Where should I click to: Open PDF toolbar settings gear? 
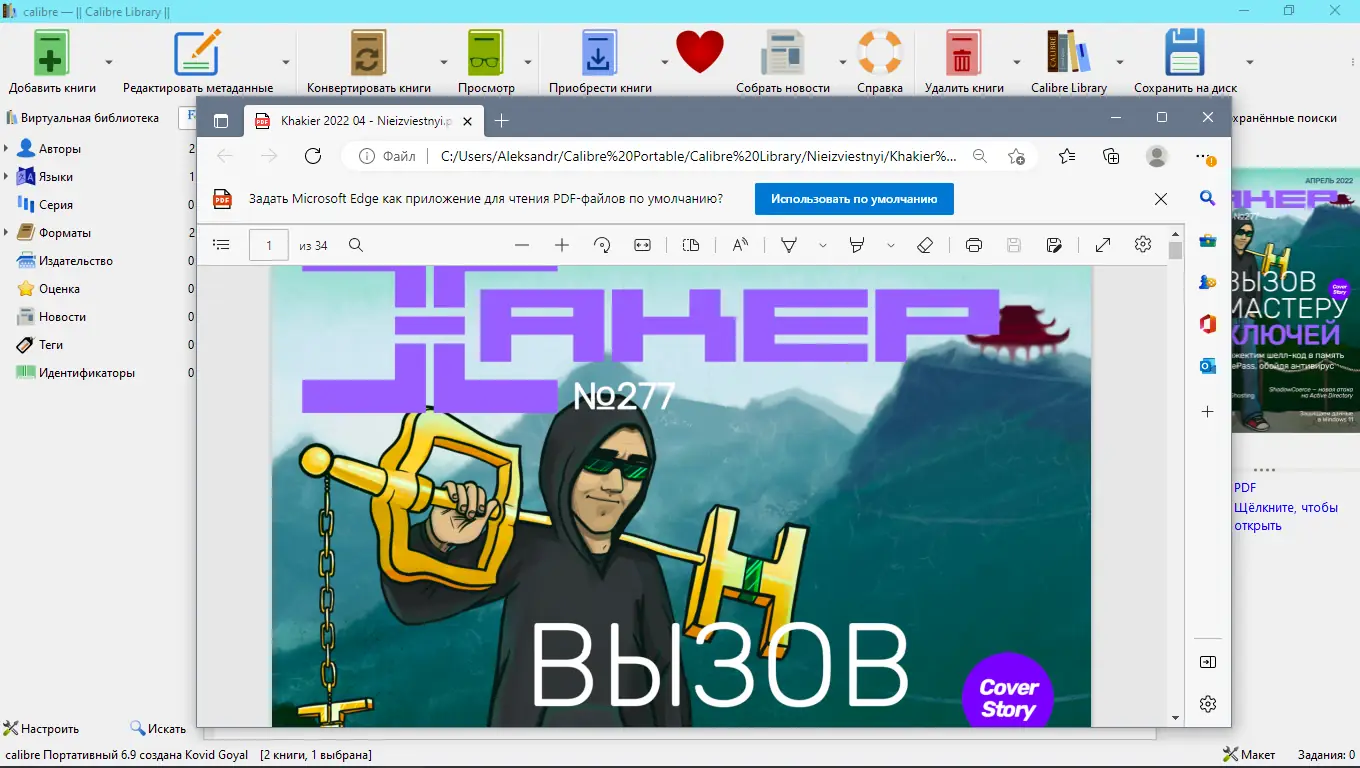coord(1143,245)
